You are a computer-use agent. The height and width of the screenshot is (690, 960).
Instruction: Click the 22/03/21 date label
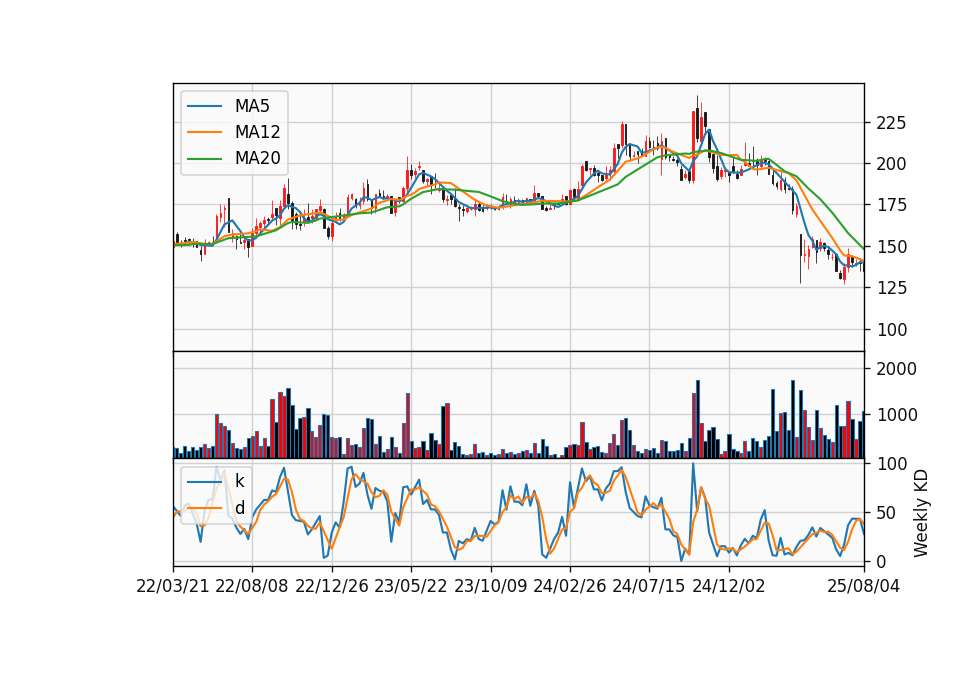[173, 586]
